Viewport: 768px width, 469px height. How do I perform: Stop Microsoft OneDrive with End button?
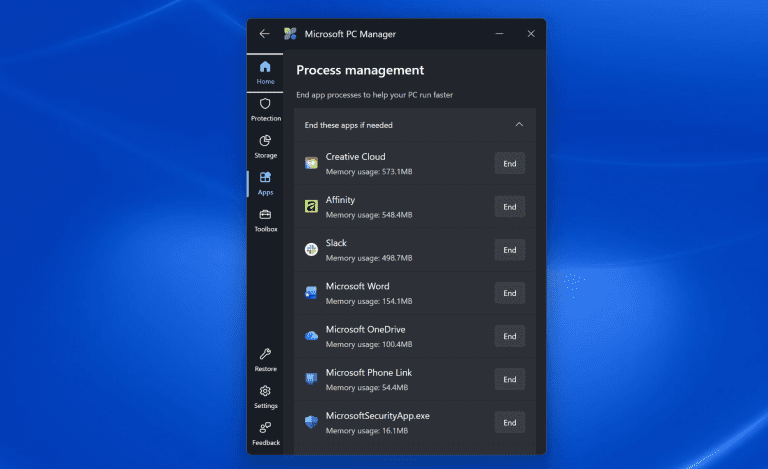click(509, 336)
